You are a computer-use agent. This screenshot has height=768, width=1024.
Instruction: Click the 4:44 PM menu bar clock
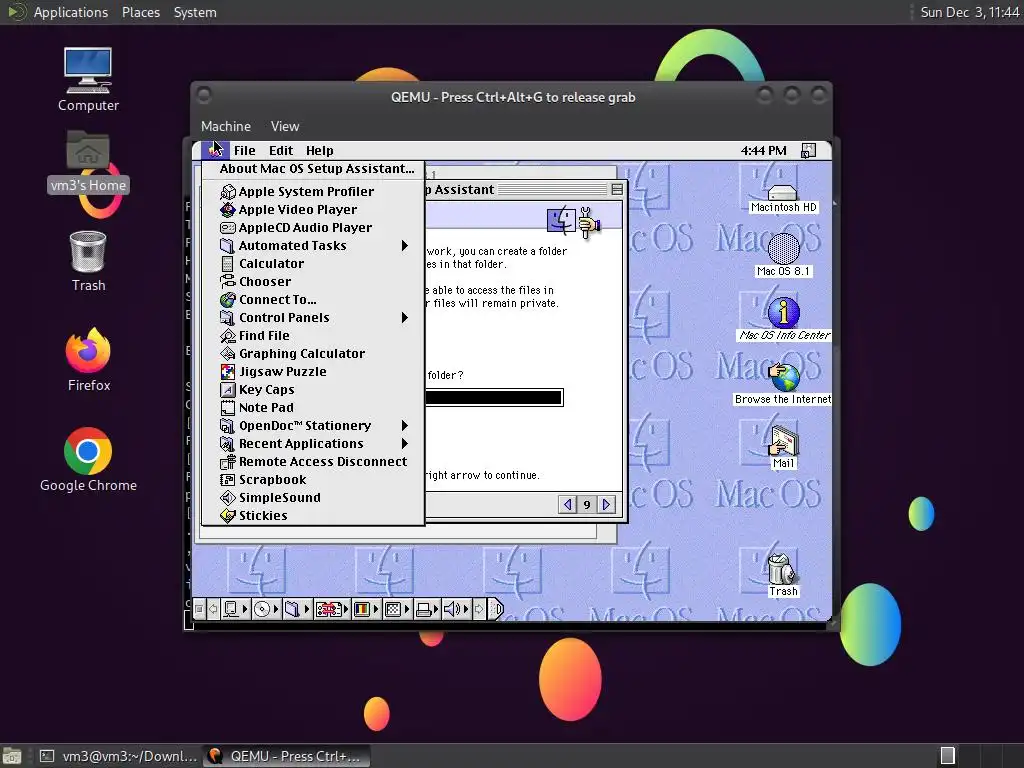pos(763,151)
